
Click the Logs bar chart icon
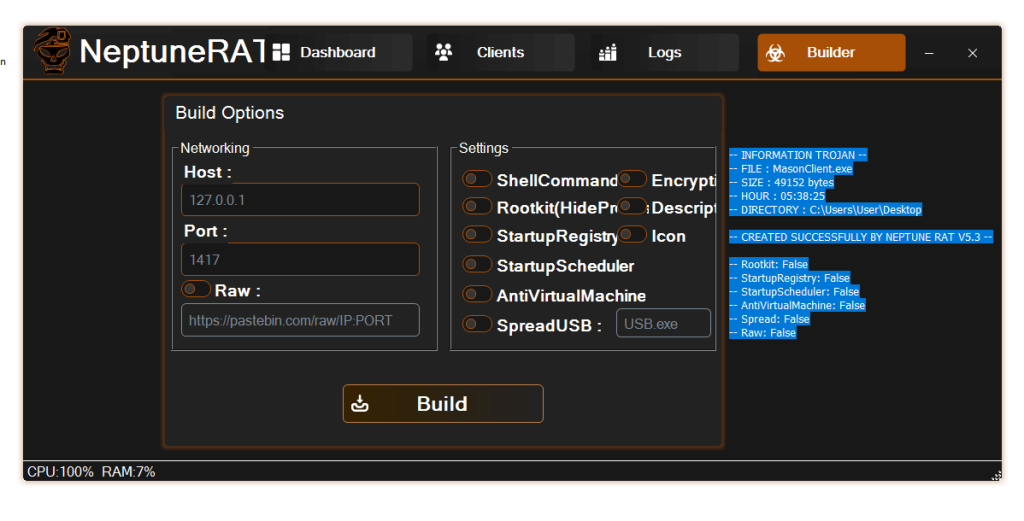pyautogui.click(x=608, y=53)
